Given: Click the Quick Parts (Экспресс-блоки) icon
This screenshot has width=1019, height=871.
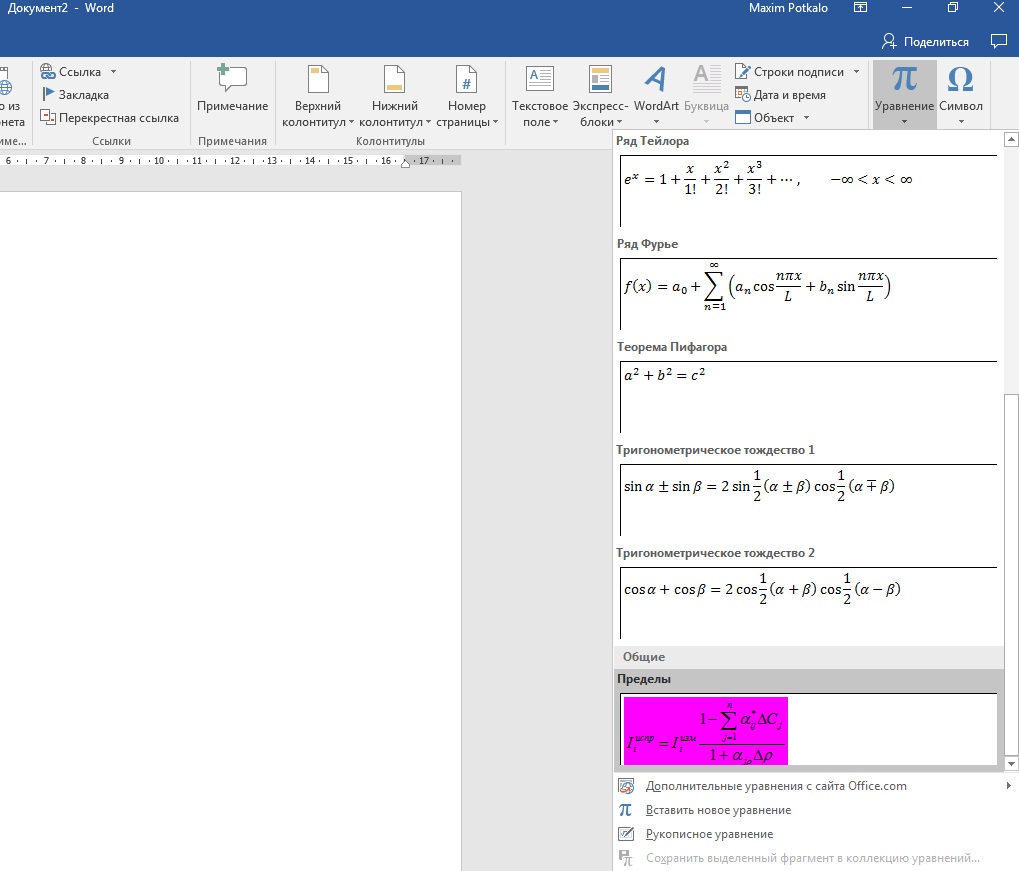Looking at the screenshot, I should click(600, 79).
